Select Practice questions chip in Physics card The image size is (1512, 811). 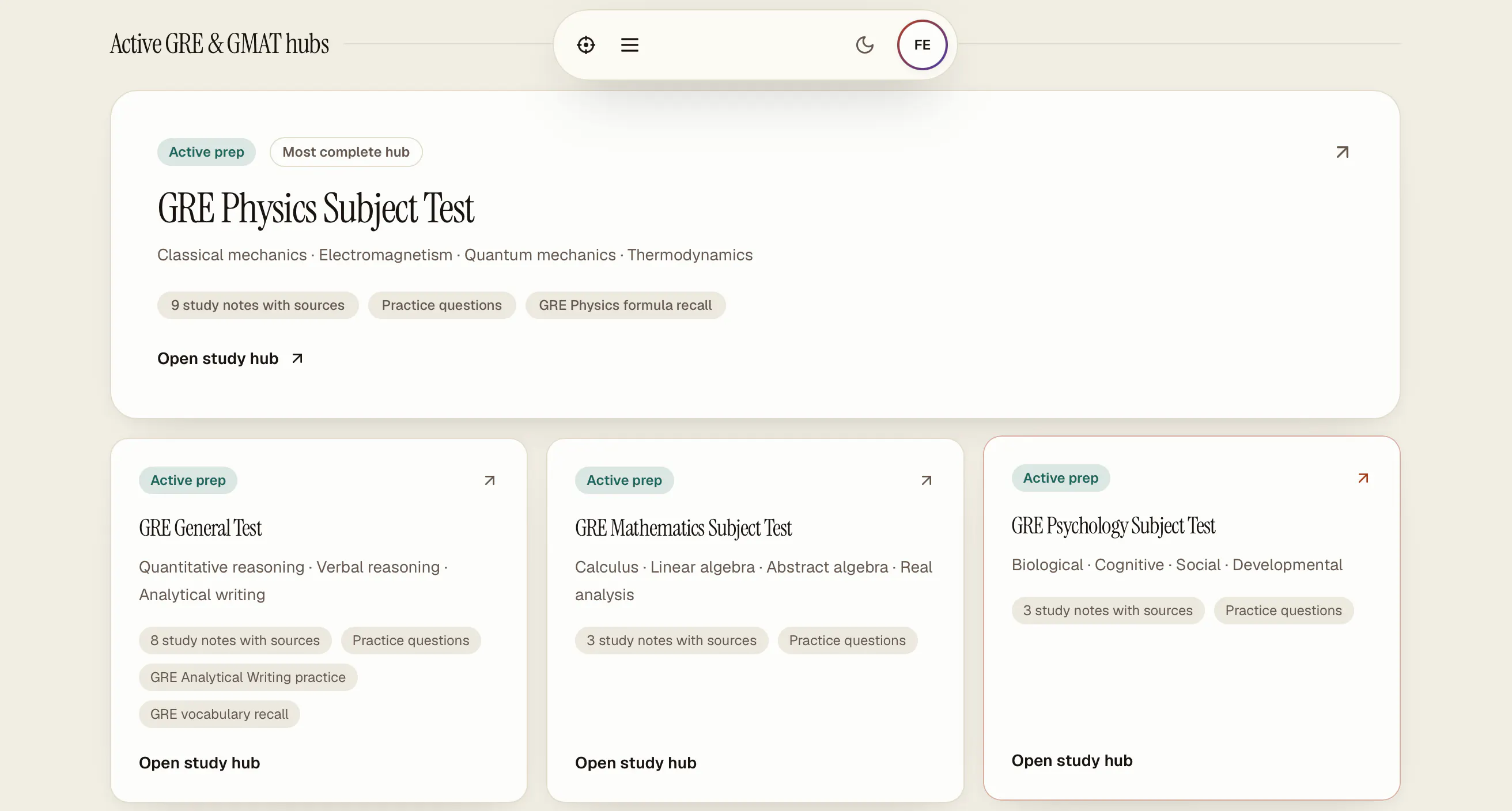point(442,305)
